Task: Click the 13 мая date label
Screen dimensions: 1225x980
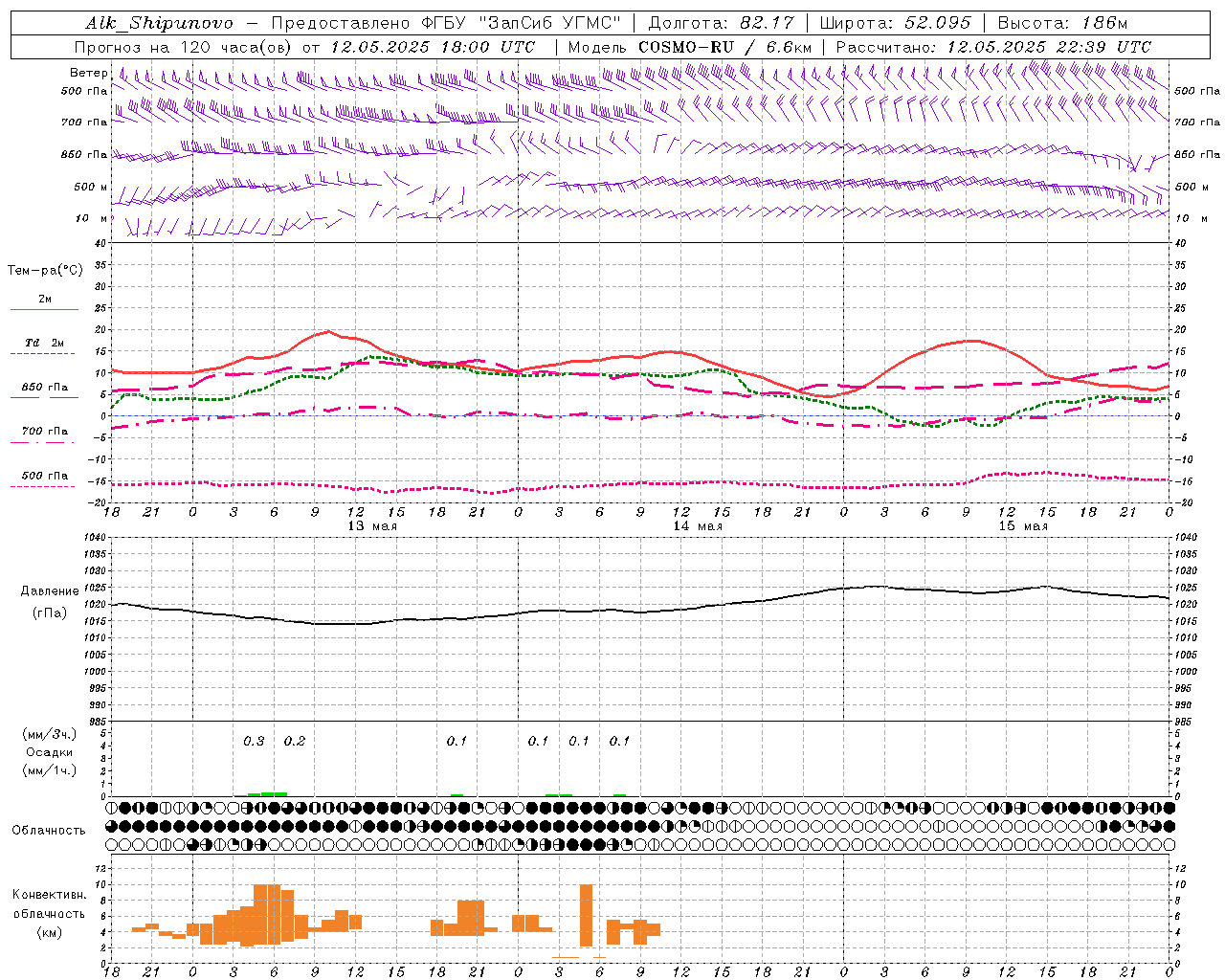Action: [372, 526]
